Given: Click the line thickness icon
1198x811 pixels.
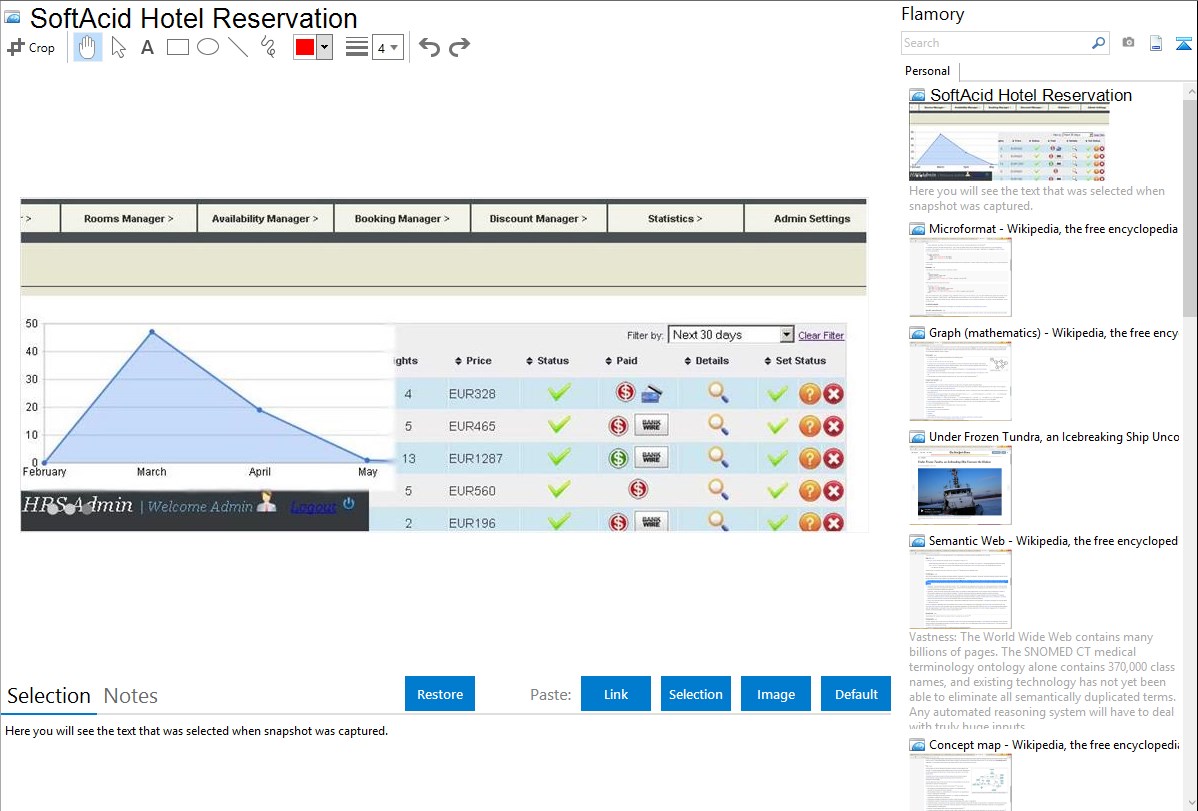Looking at the screenshot, I should click(356, 47).
